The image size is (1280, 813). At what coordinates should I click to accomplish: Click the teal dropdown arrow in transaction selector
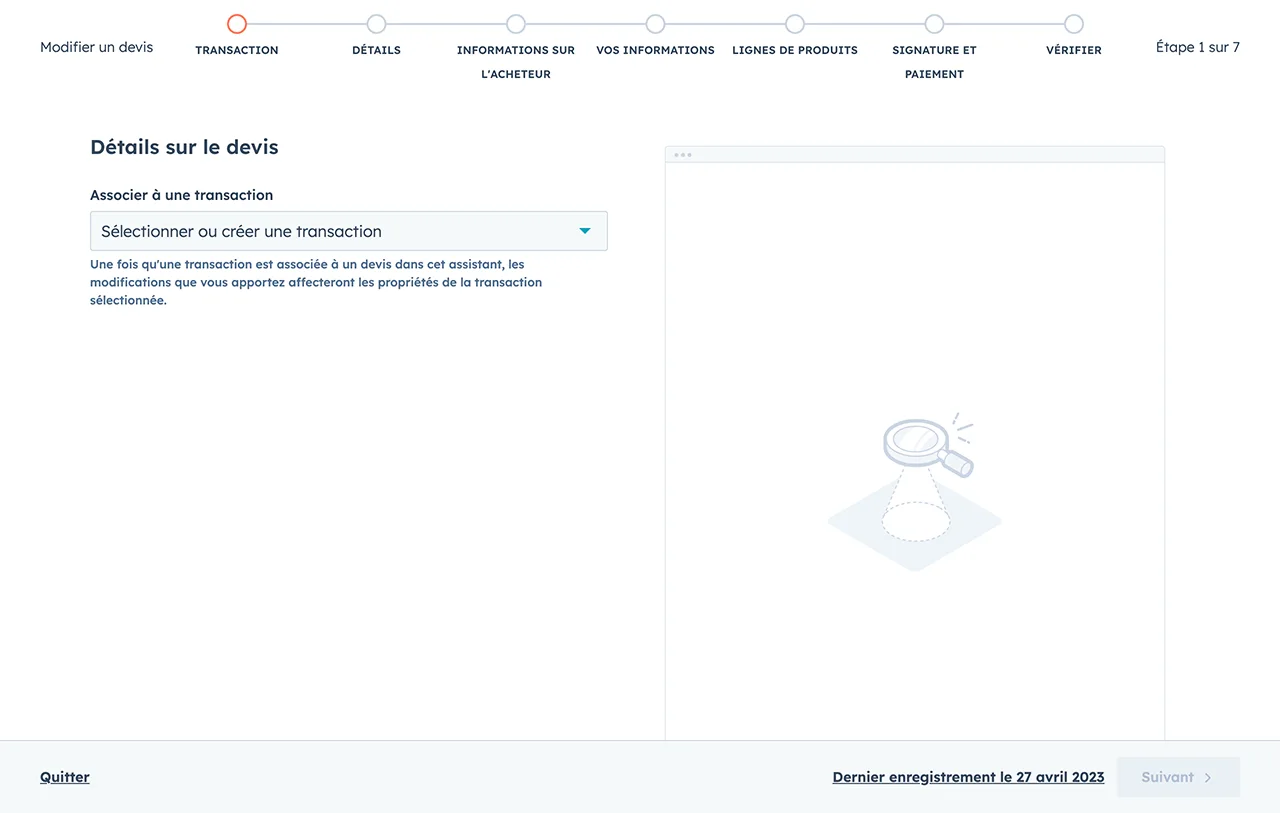(585, 231)
